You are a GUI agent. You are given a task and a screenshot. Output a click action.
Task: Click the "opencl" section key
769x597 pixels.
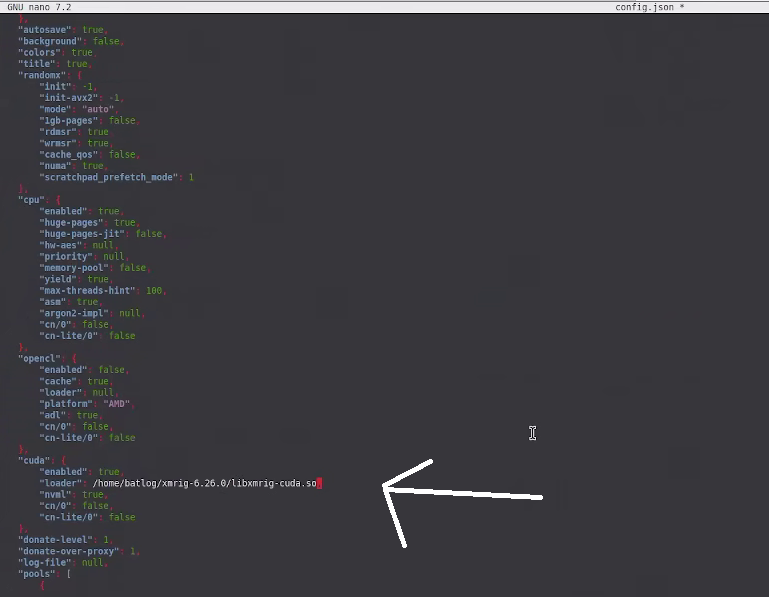click(39, 359)
